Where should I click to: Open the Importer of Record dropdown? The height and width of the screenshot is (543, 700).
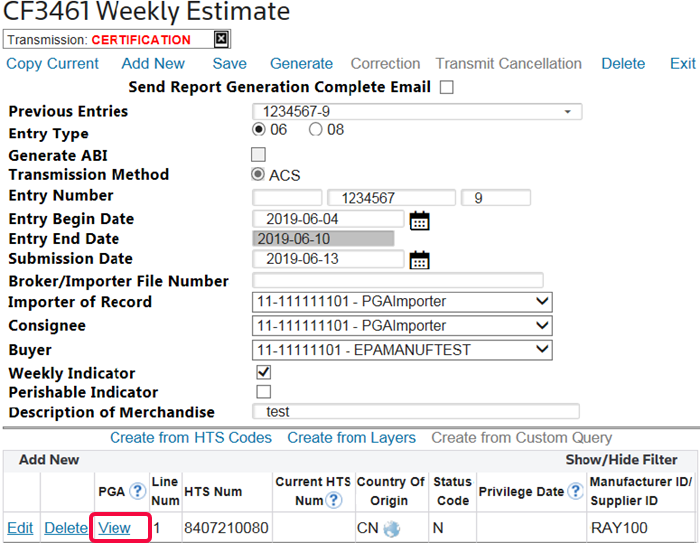(x=403, y=302)
